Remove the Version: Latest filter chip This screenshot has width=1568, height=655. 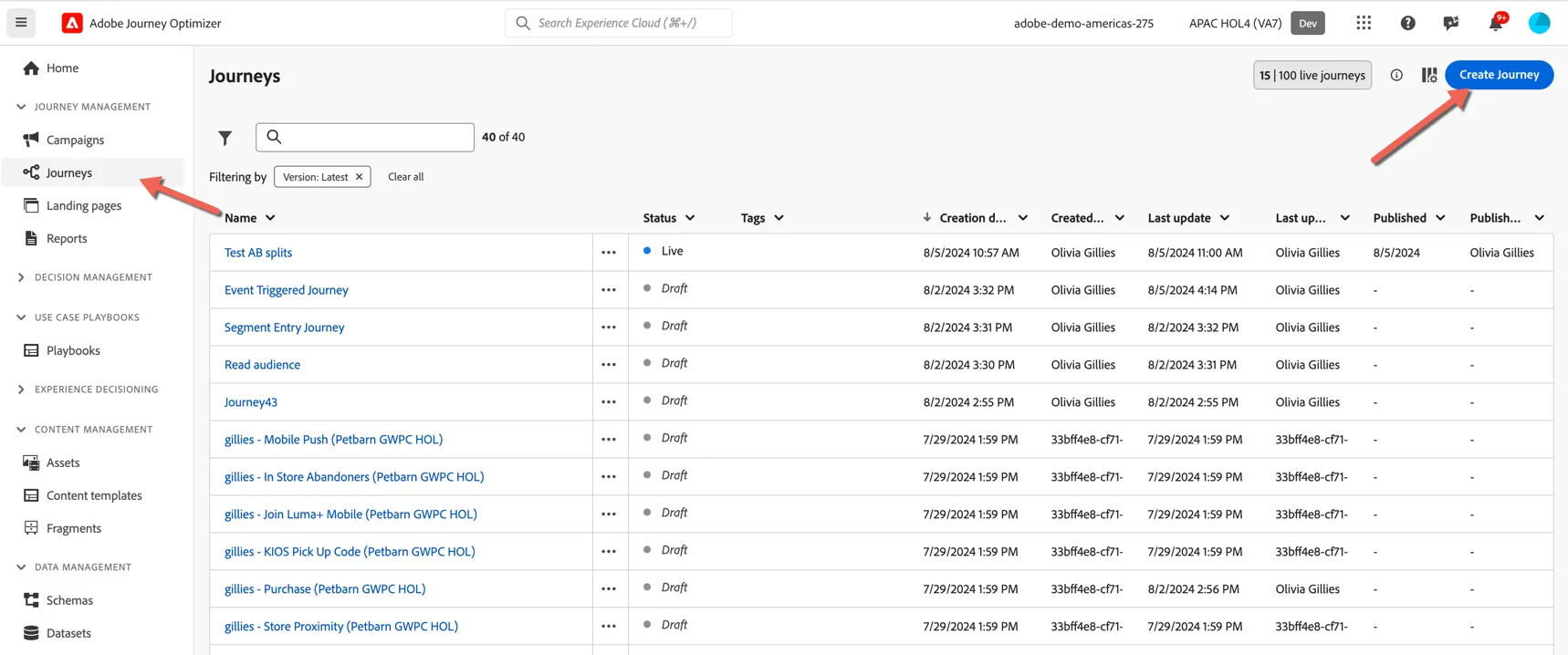point(360,177)
